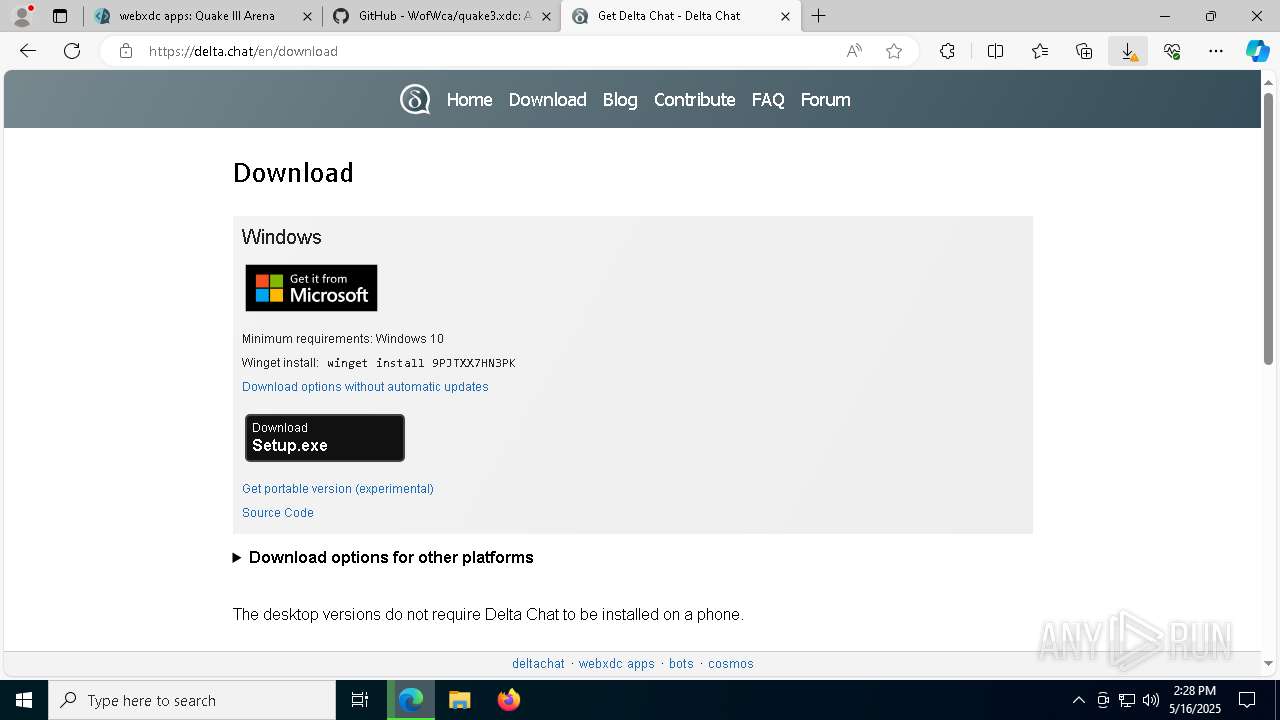View site information lock icon
This screenshot has width=1280, height=720.
(126, 51)
